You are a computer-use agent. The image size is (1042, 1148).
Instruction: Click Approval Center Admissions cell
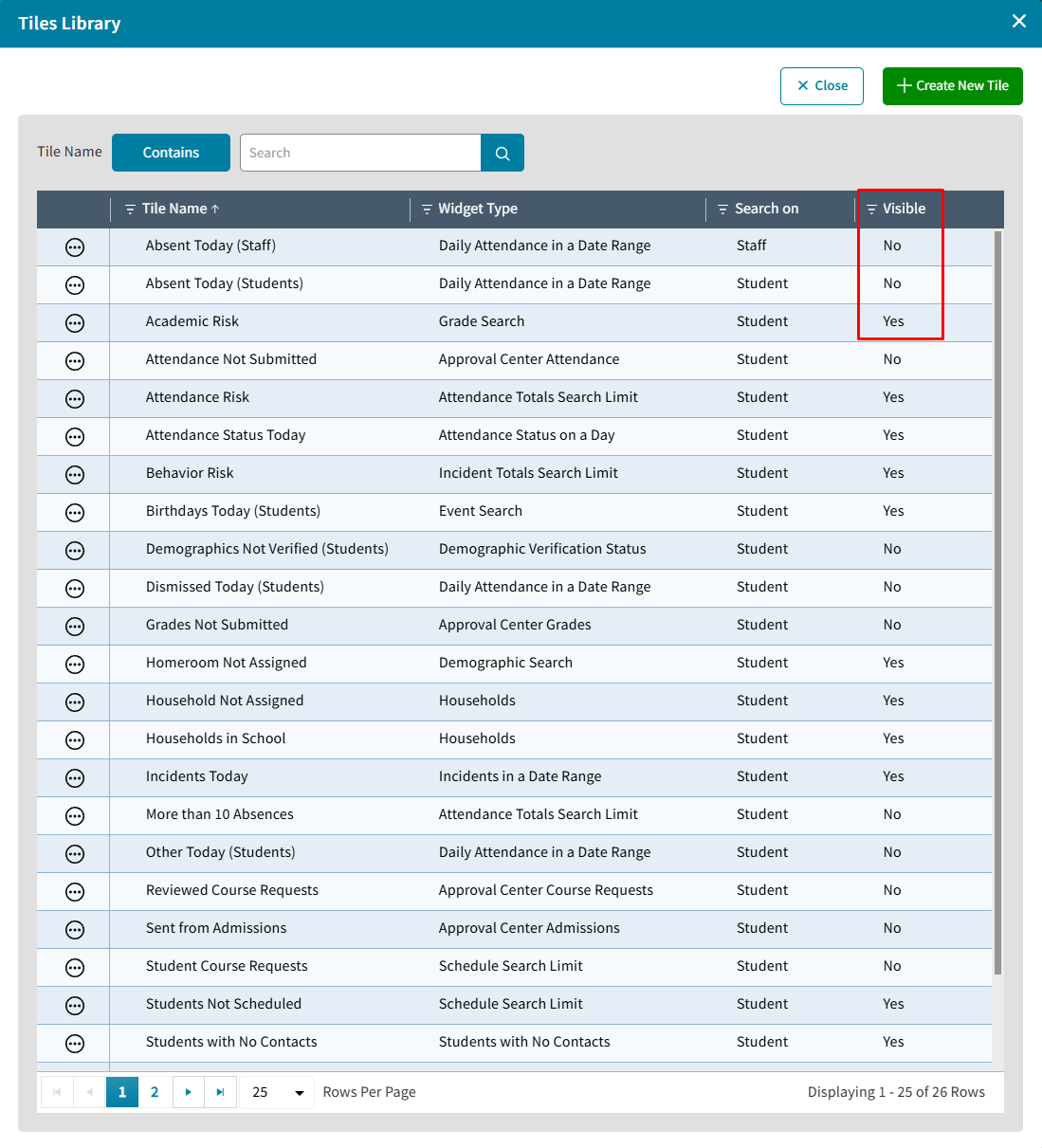529,928
